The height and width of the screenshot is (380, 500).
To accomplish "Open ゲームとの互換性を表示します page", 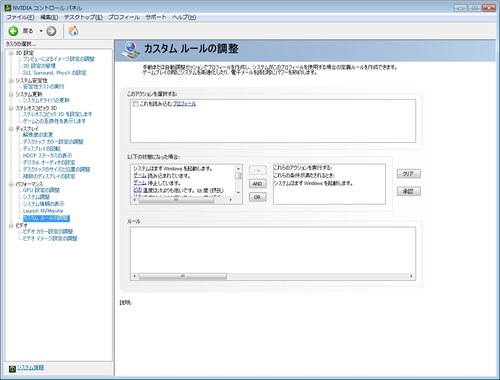I will (54, 121).
